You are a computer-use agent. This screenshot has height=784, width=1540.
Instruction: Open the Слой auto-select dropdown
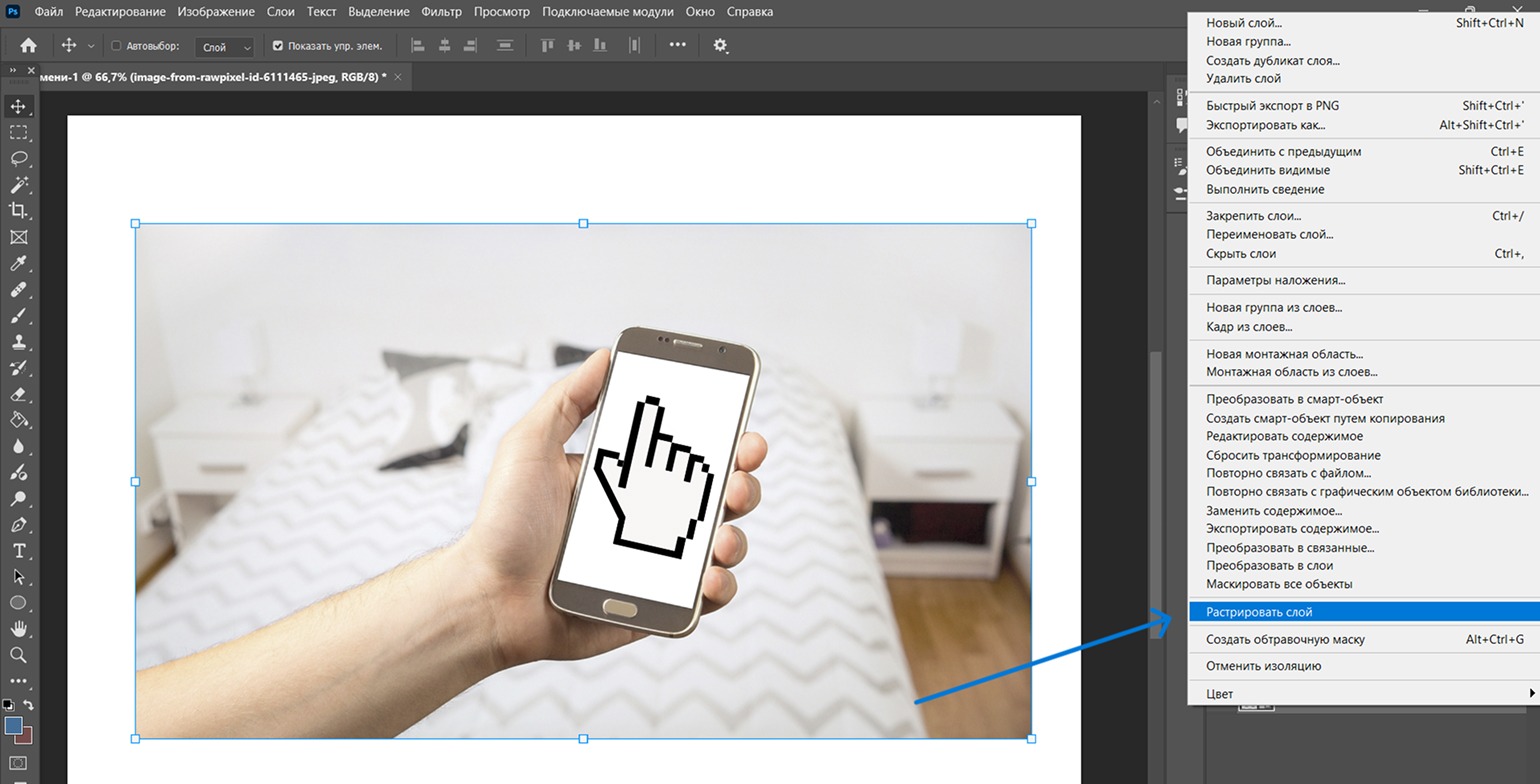tap(225, 46)
